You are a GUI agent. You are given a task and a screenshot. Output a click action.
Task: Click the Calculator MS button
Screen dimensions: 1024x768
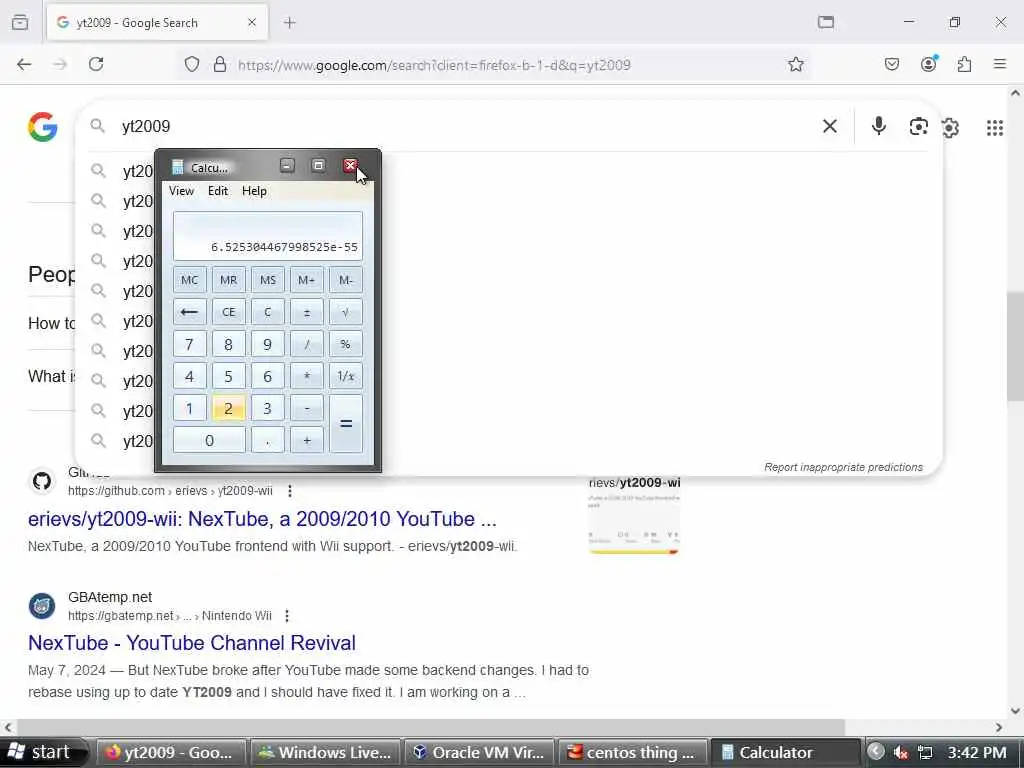(x=268, y=280)
